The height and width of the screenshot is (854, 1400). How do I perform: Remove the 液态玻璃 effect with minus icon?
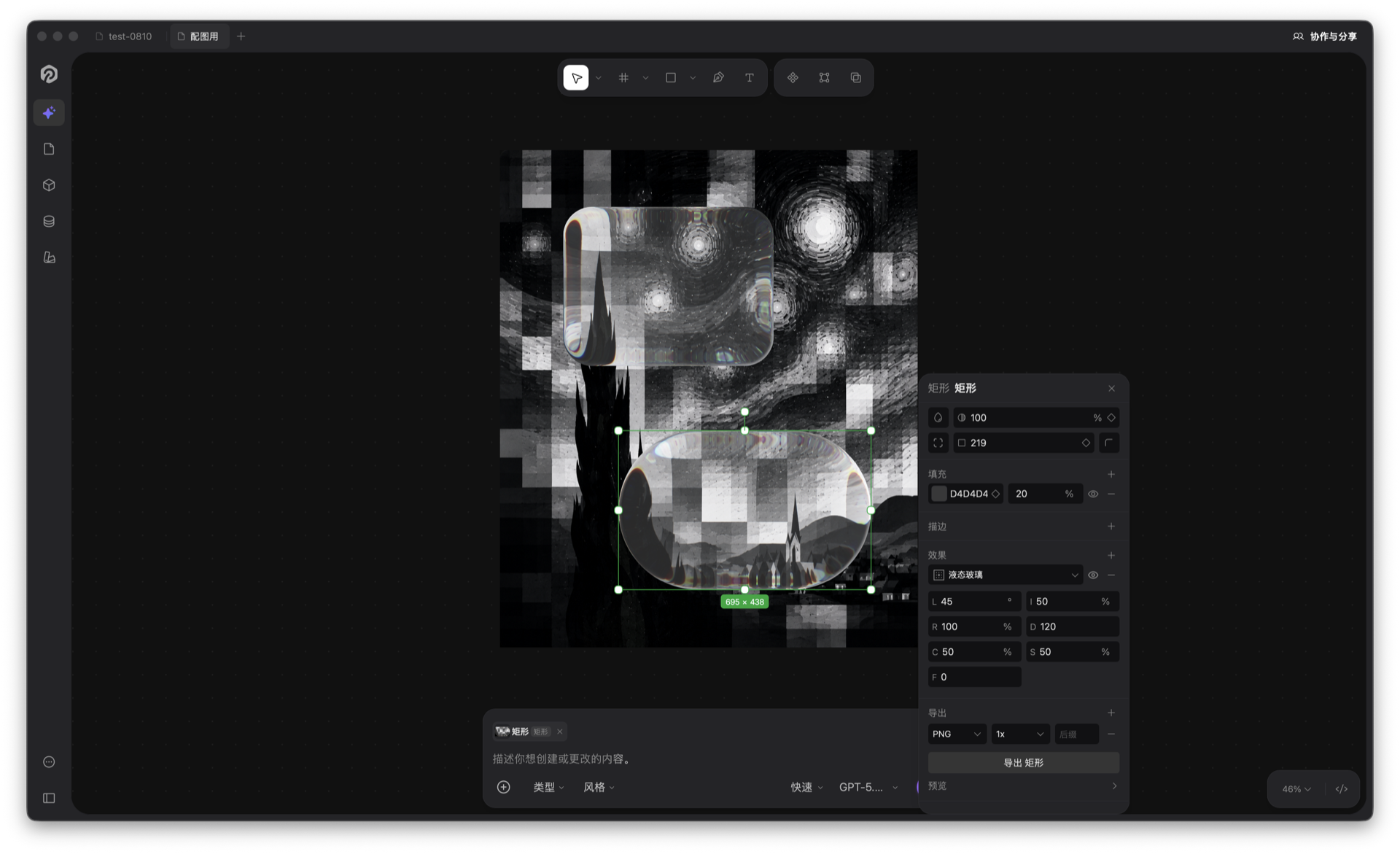pyautogui.click(x=1111, y=575)
